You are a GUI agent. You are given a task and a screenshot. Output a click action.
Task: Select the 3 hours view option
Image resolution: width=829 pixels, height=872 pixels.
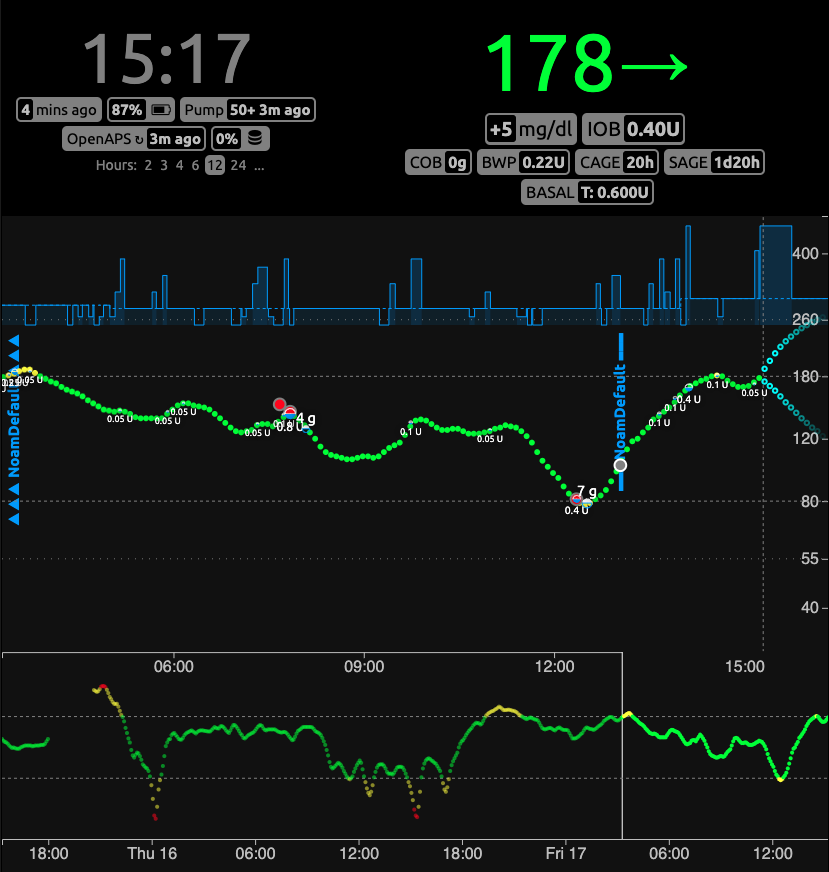(x=164, y=166)
